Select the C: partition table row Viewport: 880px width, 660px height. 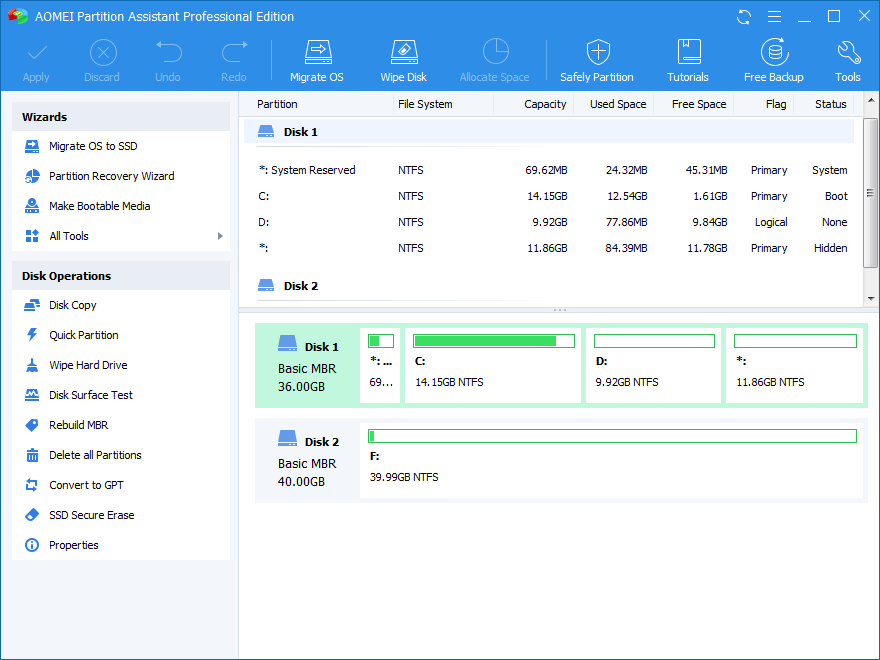coord(550,196)
